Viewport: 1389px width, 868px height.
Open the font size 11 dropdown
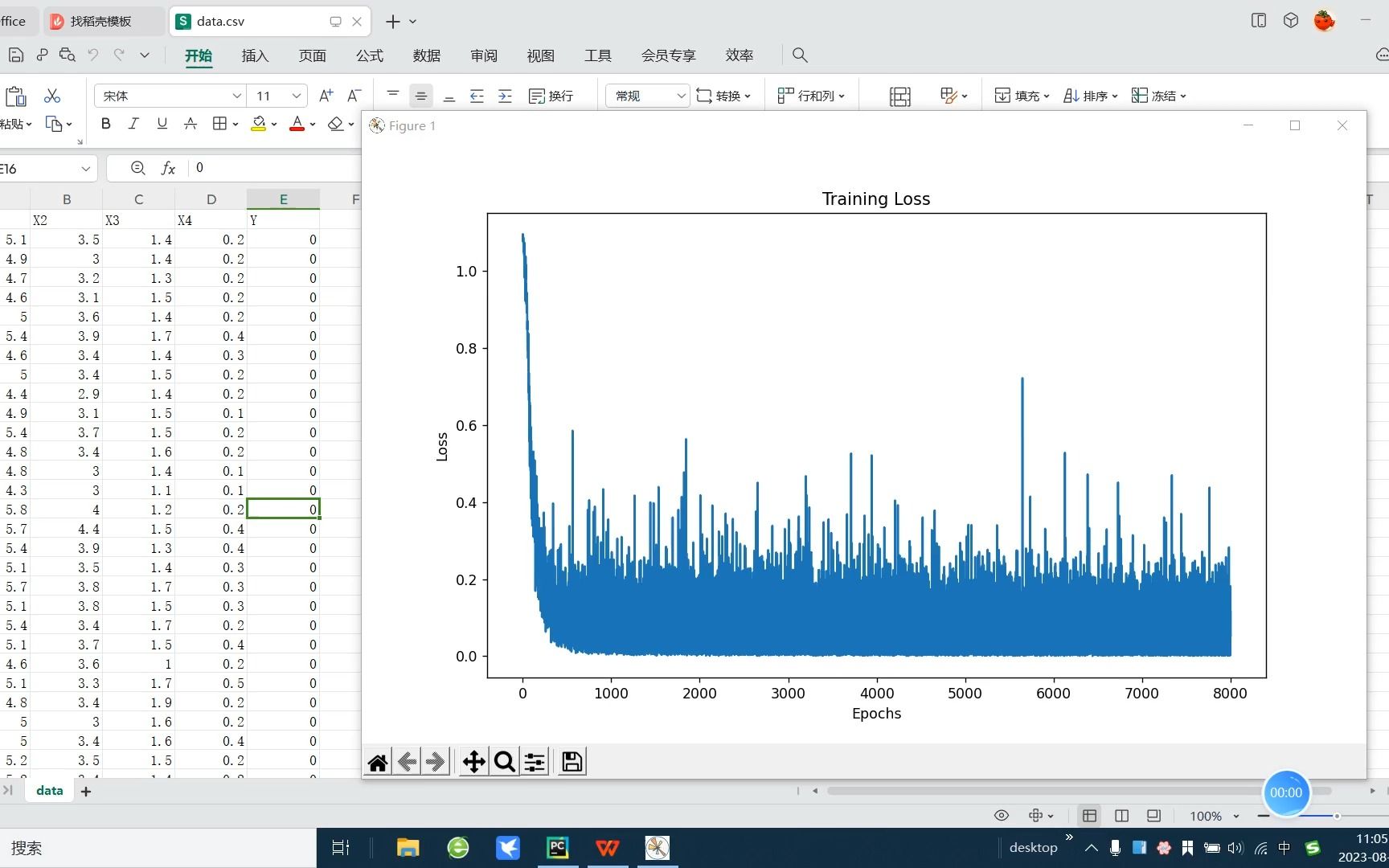pos(296,96)
